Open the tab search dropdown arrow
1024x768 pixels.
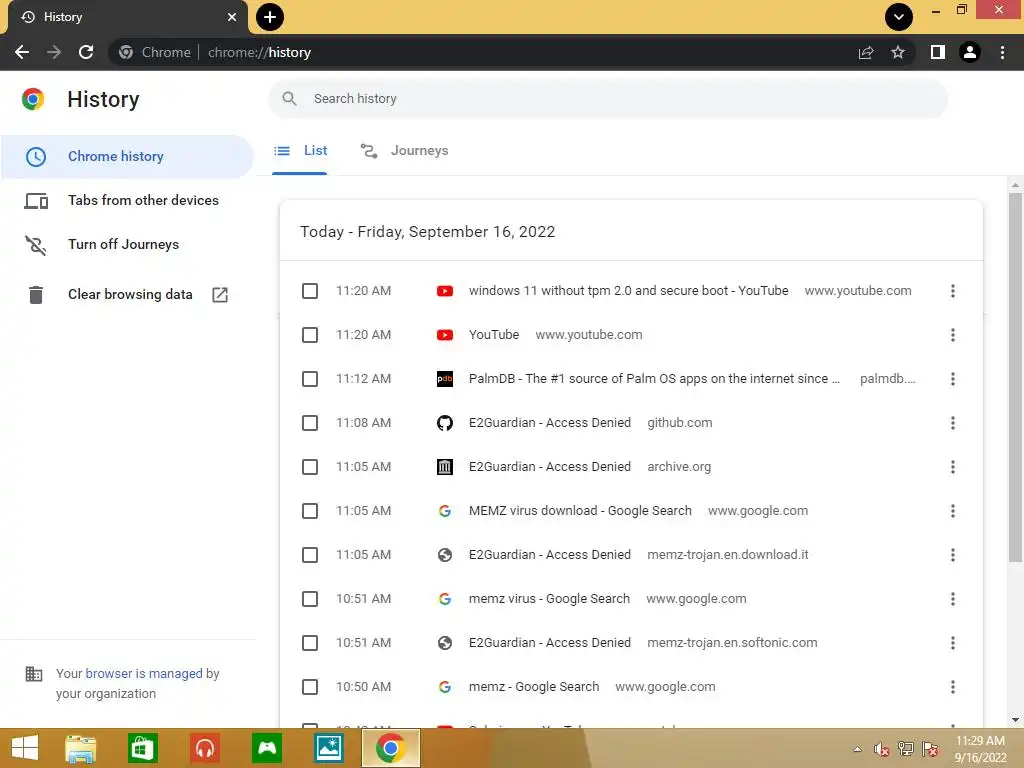899,17
